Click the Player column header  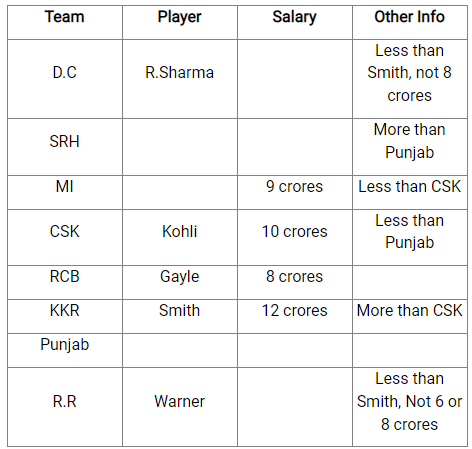click(180, 22)
